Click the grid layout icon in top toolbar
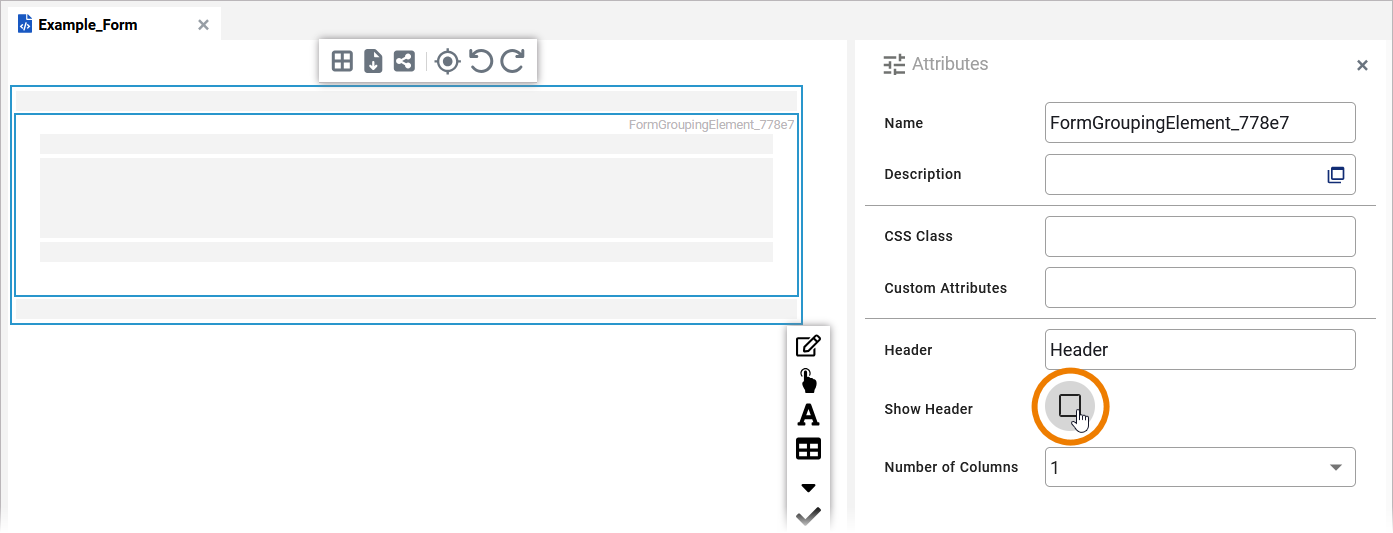1393x533 pixels. pyautogui.click(x=342, y=62)
